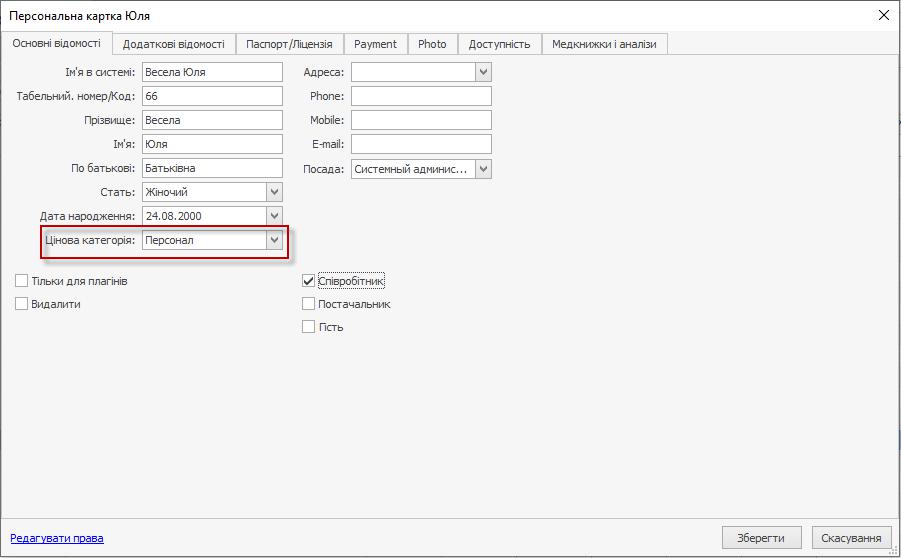Open the Паспорт/Ліцензія tab
901x558 pixels.
pos(290,44)
